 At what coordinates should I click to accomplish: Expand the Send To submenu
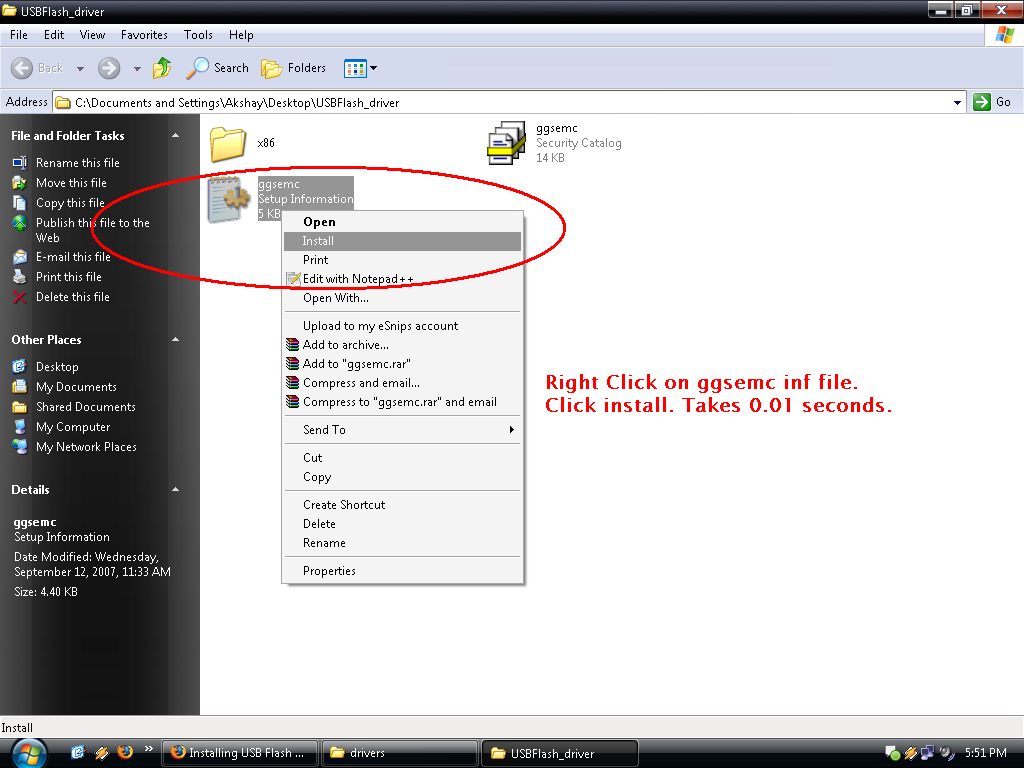[402, 430]
